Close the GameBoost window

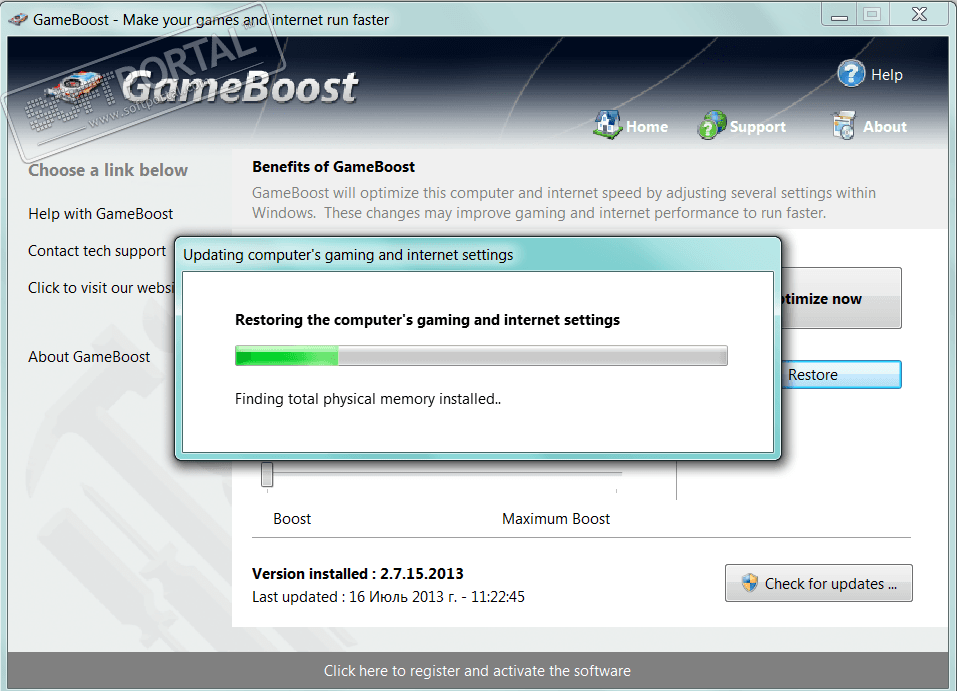click(x=919, y=15)
